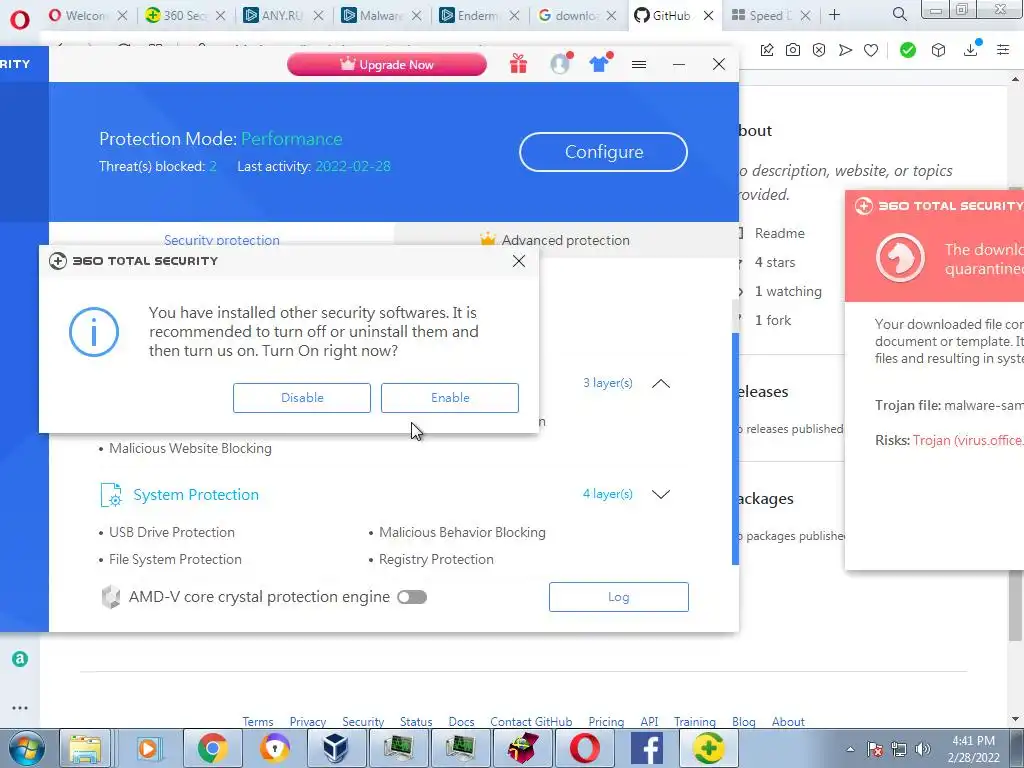Viewport: 1024px width, 768px height.
Task: Click the gift box icon in 360 header
Action: (519, 64)
